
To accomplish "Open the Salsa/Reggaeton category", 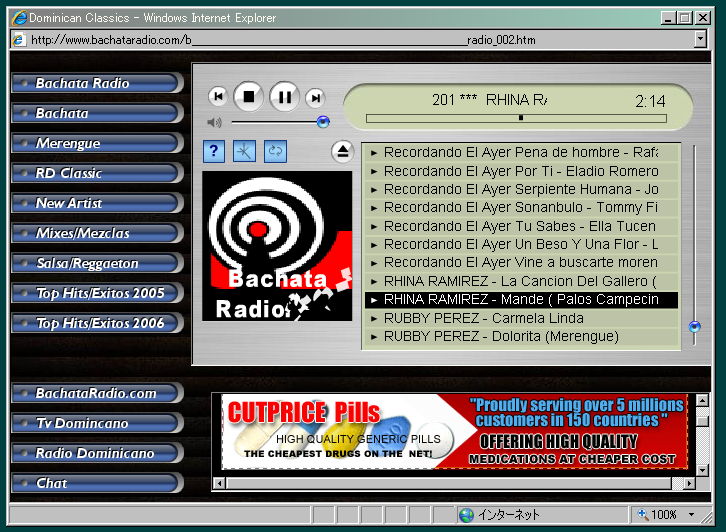I will pyautogui.click(x=96, y=263).
